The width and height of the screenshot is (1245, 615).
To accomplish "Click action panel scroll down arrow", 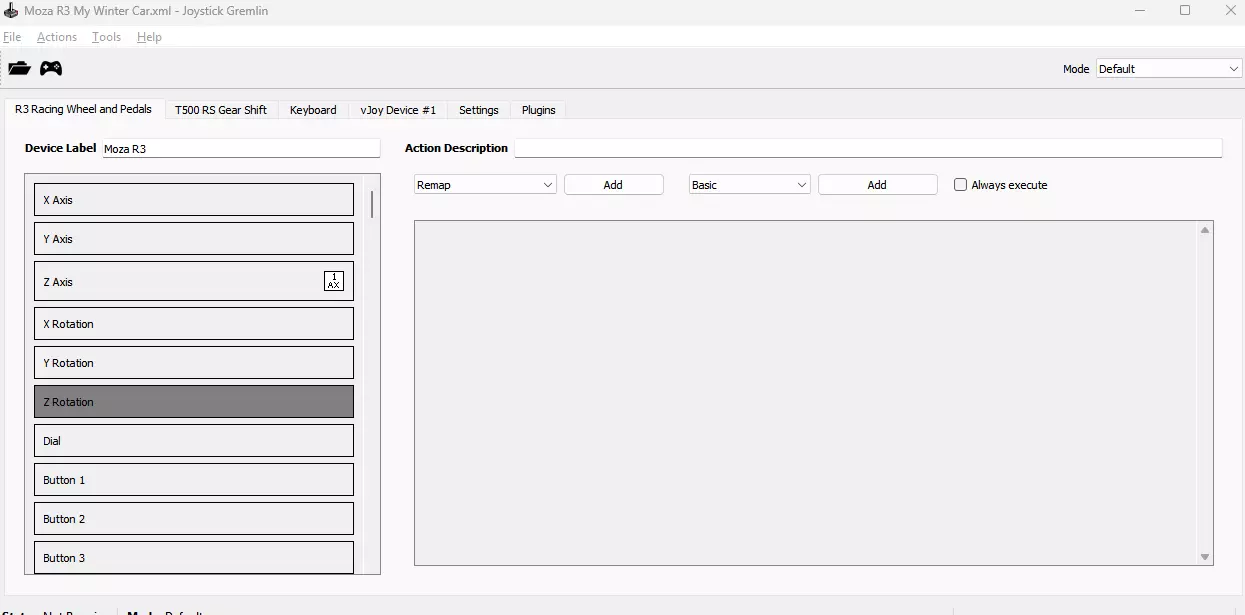I will point(1205,557).
